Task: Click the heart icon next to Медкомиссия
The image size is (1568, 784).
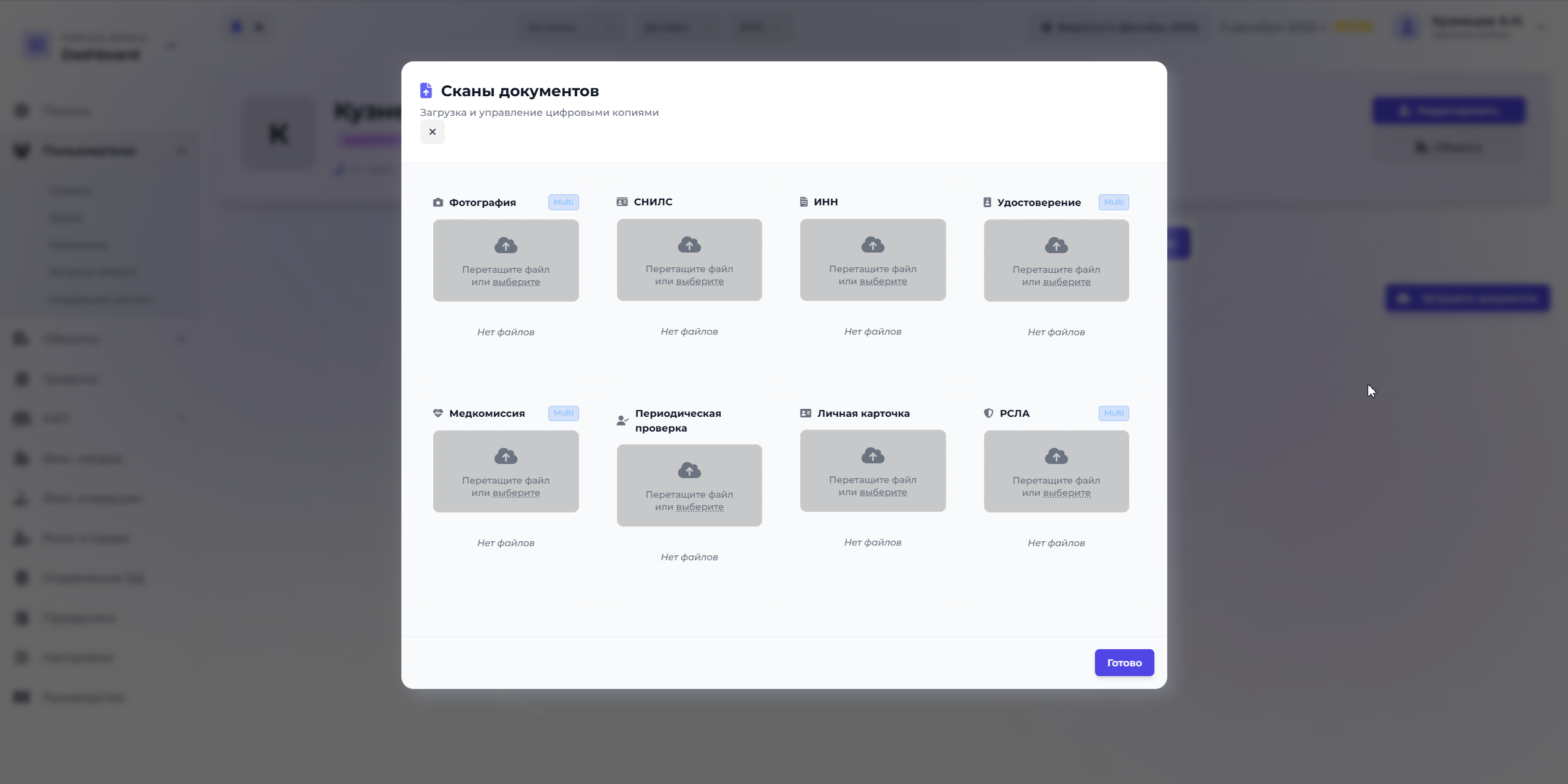Action: tap(437, 413)
